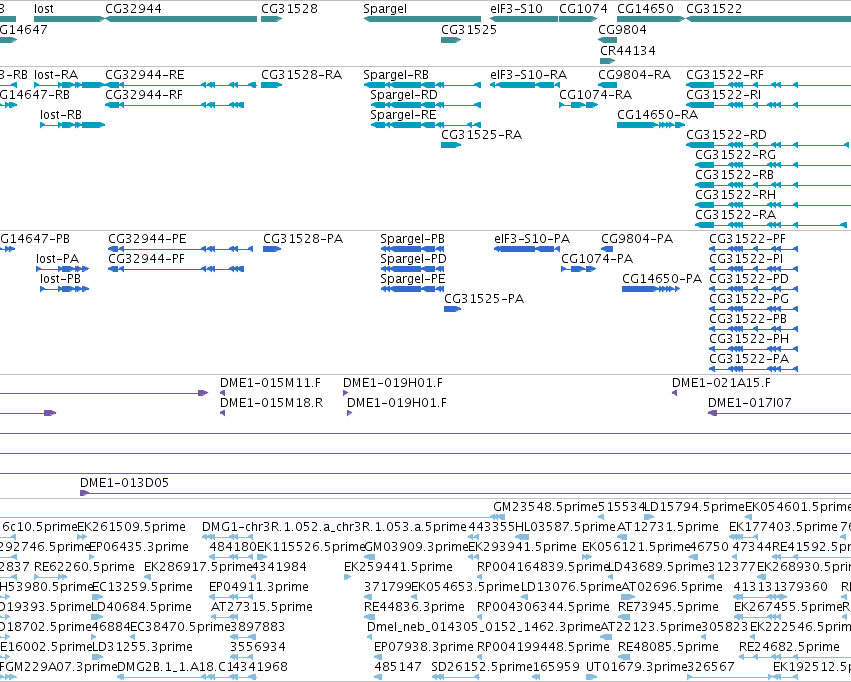Click the eIF3-S10 gene label

tap(516, 9)
